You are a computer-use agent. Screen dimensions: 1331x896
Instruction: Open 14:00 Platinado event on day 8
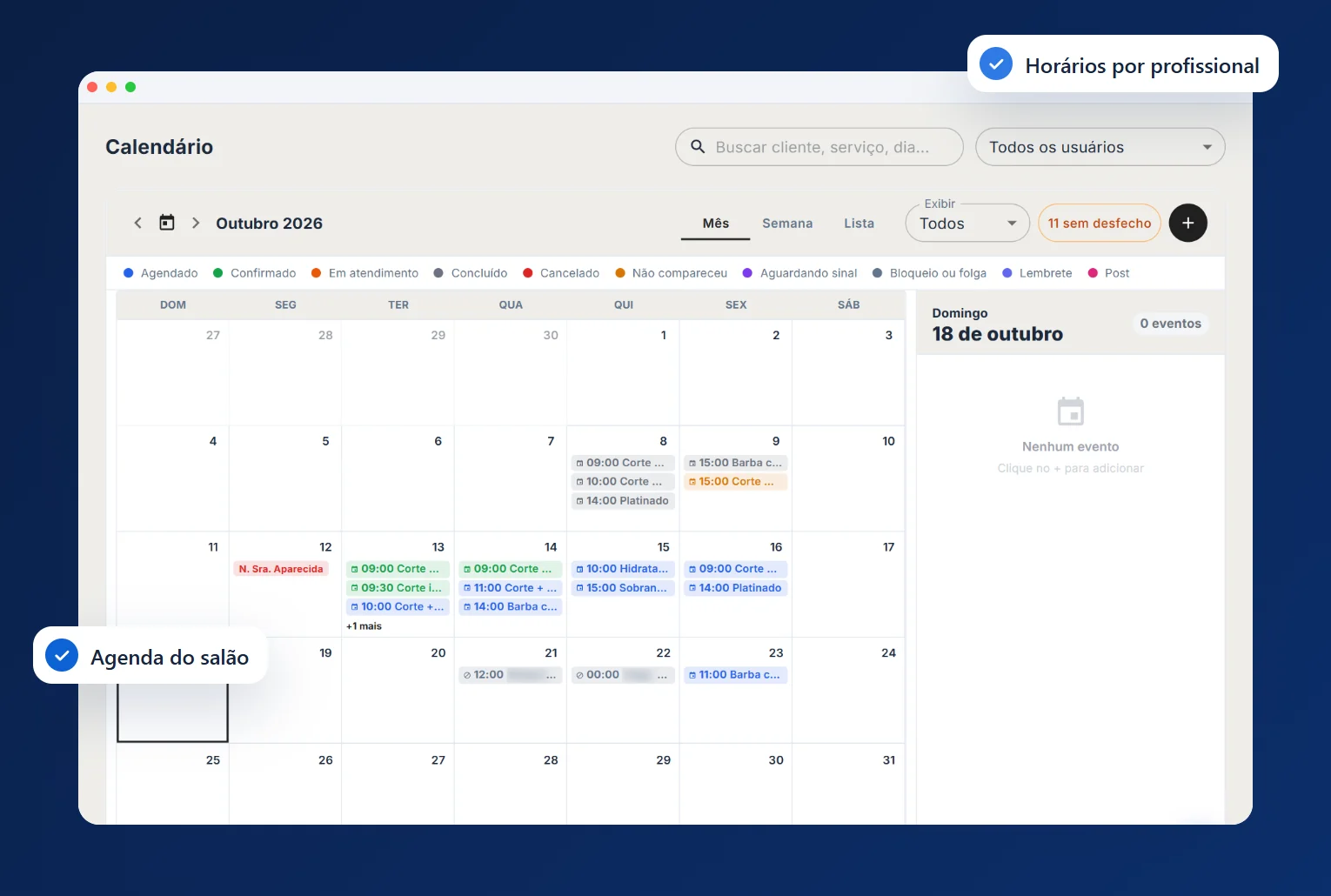coord(623,501)
